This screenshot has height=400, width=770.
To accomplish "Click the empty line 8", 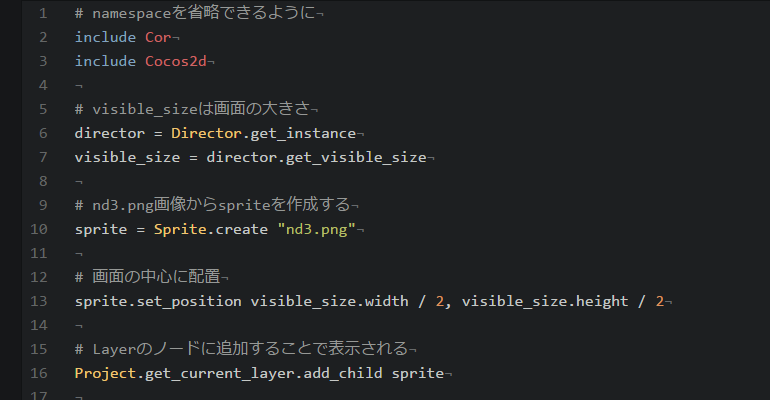I will [300, 181].
